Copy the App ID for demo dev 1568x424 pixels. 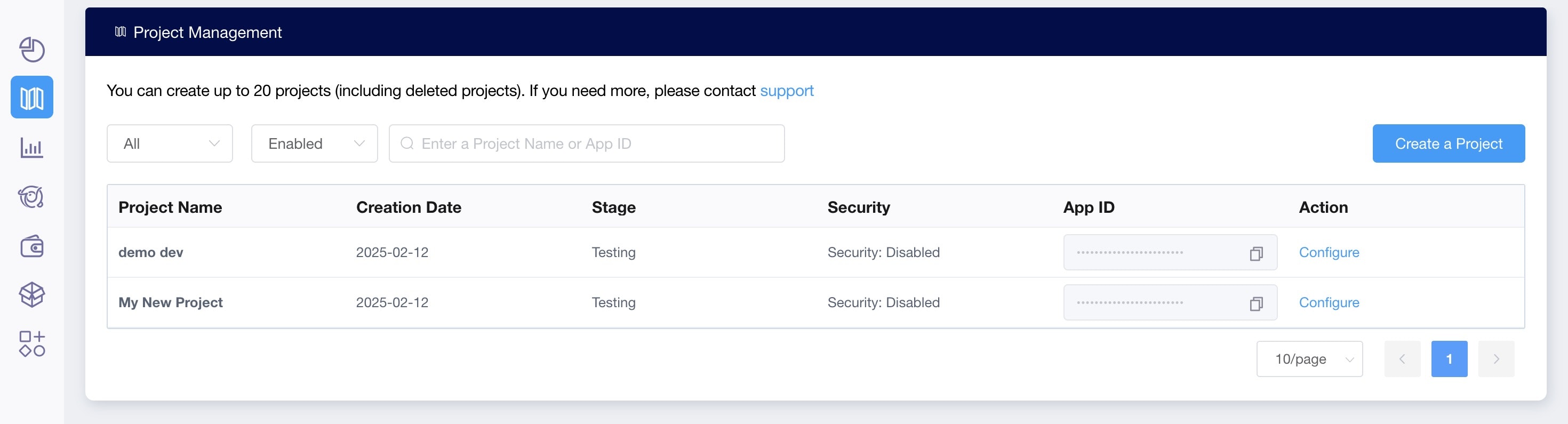pos(1256,253)
